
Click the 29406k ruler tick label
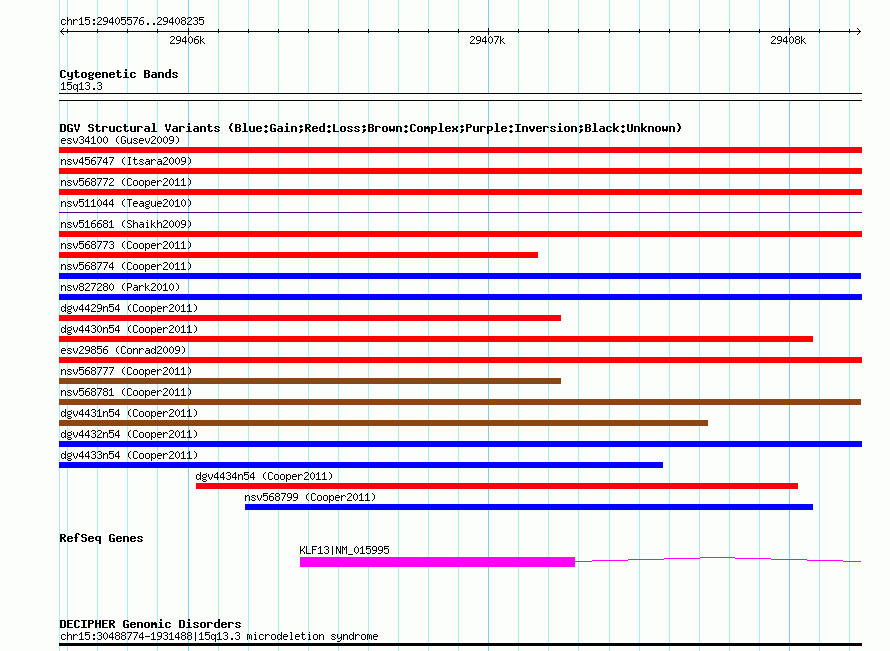click(187, 40)
